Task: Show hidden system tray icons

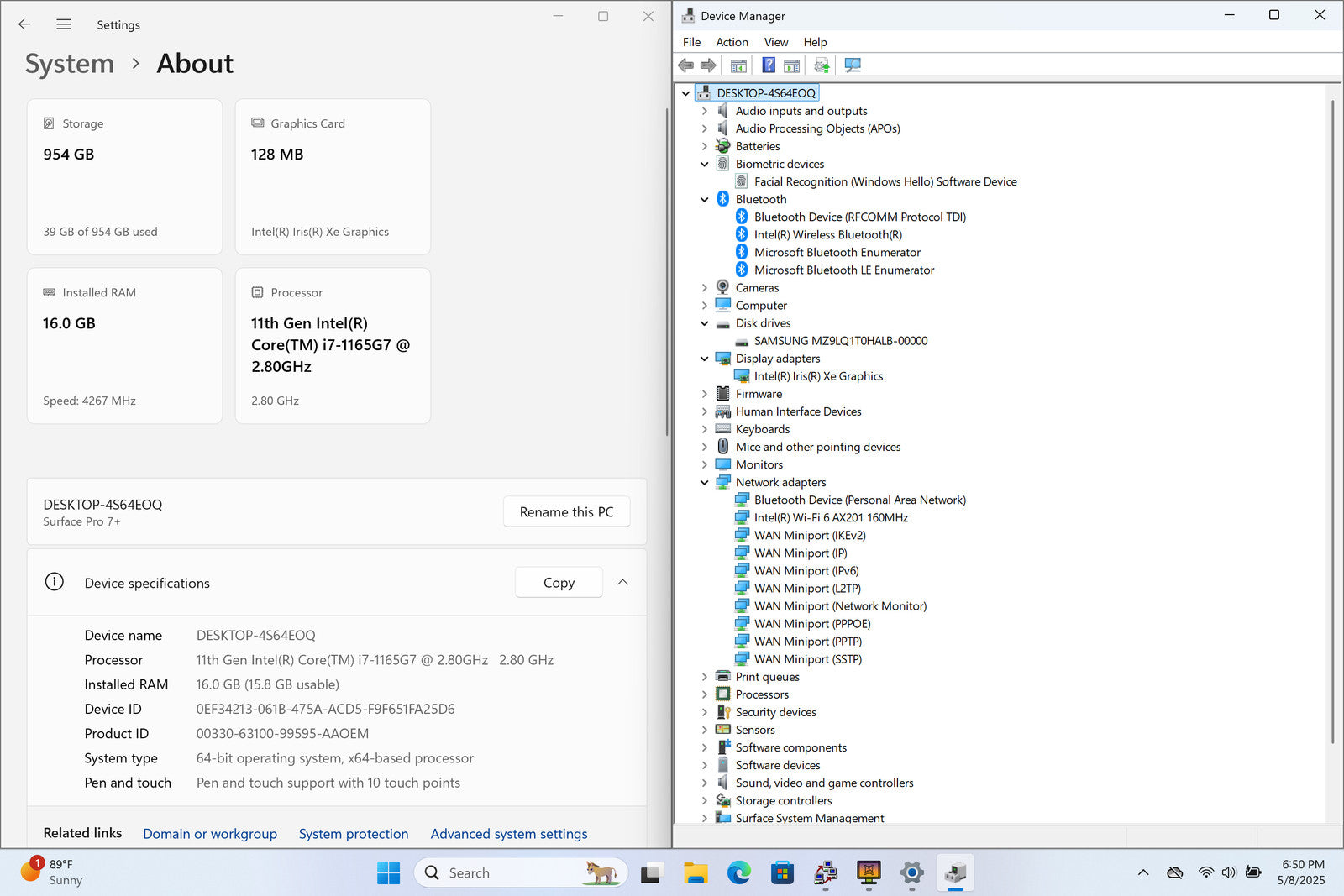Action: pyautogui.click(x=1143, y=872)
